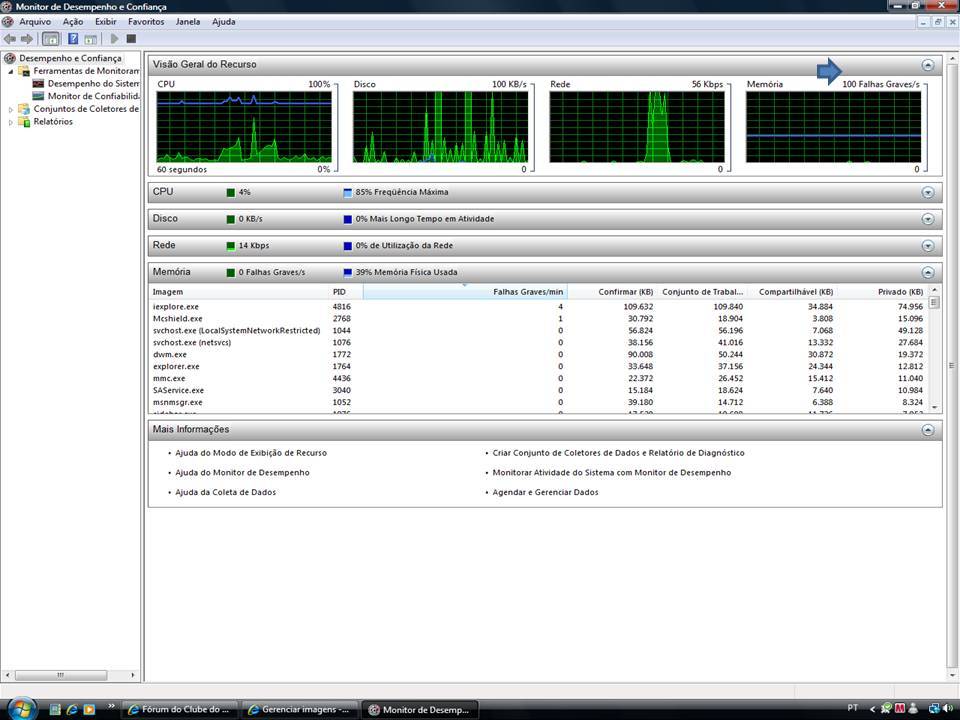Viewport: 960px width, 720px height.
Task: Click the show/hide action pane icon
Action: coord(91,39)
